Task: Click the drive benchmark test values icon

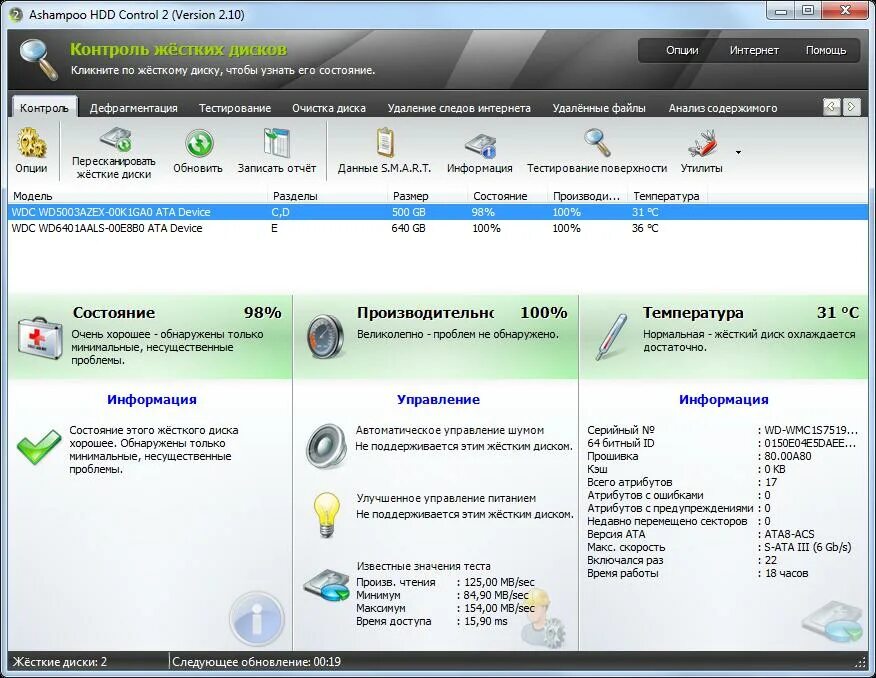Action: (326, 585)
